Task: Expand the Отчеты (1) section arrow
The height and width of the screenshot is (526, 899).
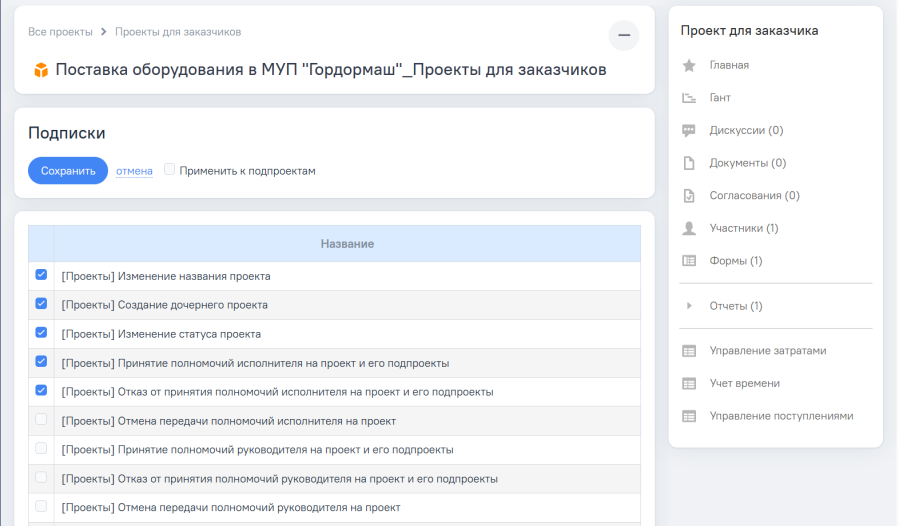Action: click(x=689, y=306)
